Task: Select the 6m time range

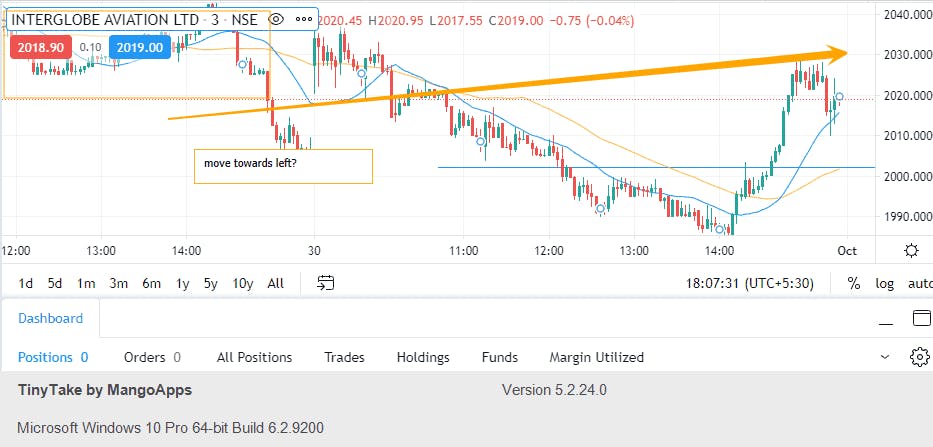Action: 151,283
